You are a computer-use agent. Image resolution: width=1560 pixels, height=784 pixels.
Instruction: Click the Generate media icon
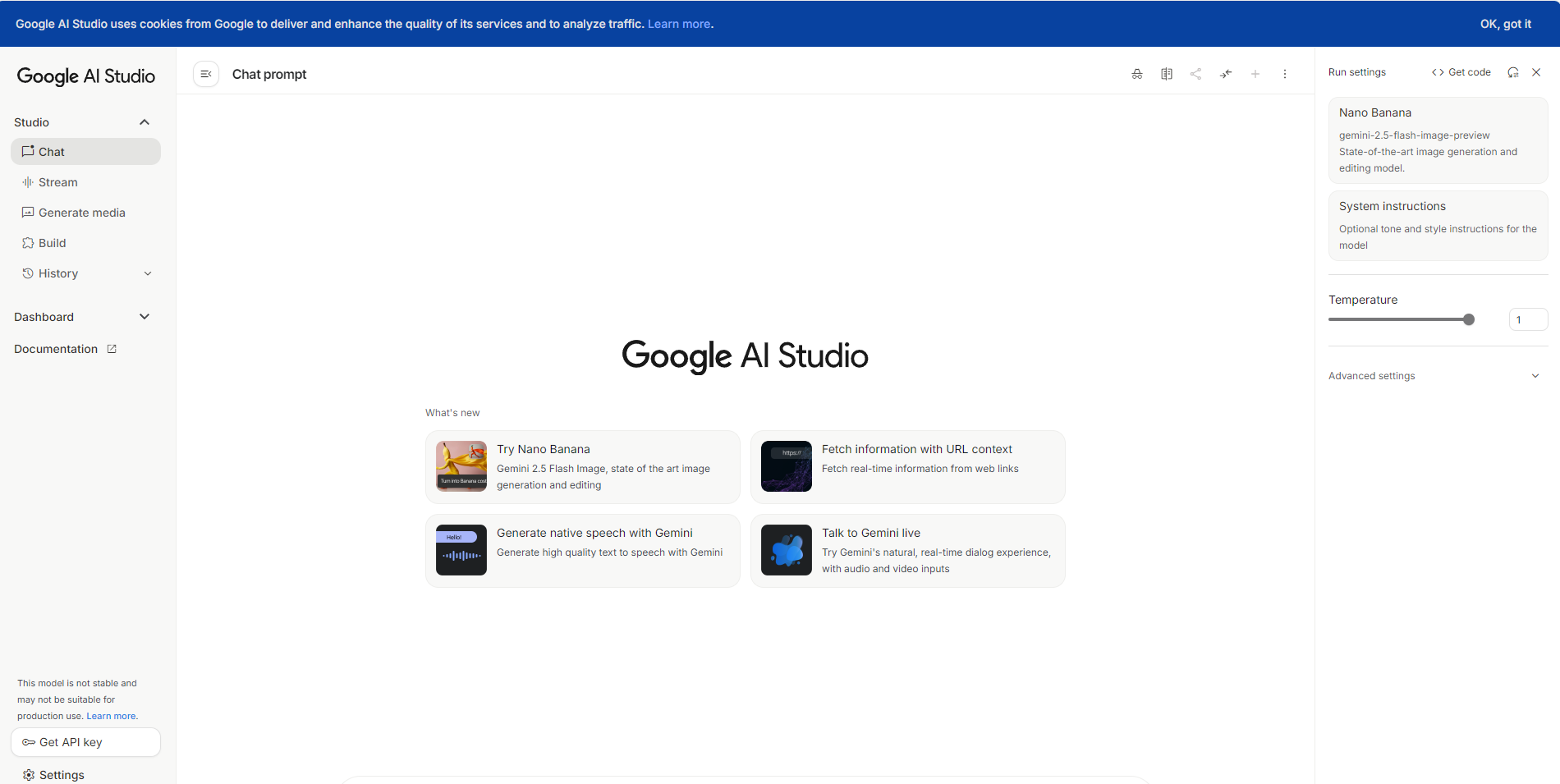pyautogui.click(x=28, y=213)
